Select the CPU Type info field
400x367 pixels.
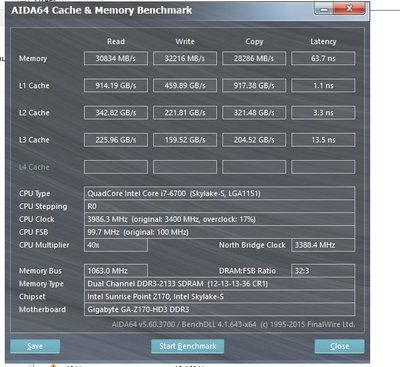219,193
